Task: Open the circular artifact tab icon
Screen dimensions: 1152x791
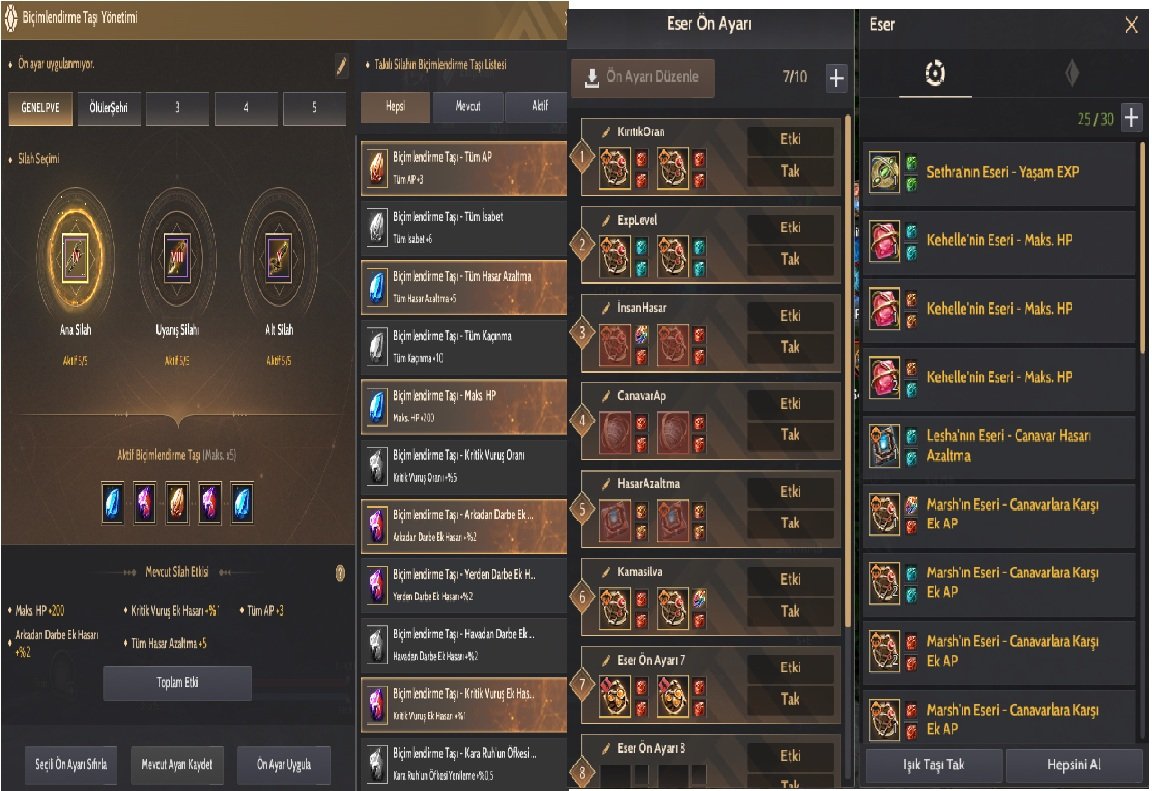Action: (935, 73)
